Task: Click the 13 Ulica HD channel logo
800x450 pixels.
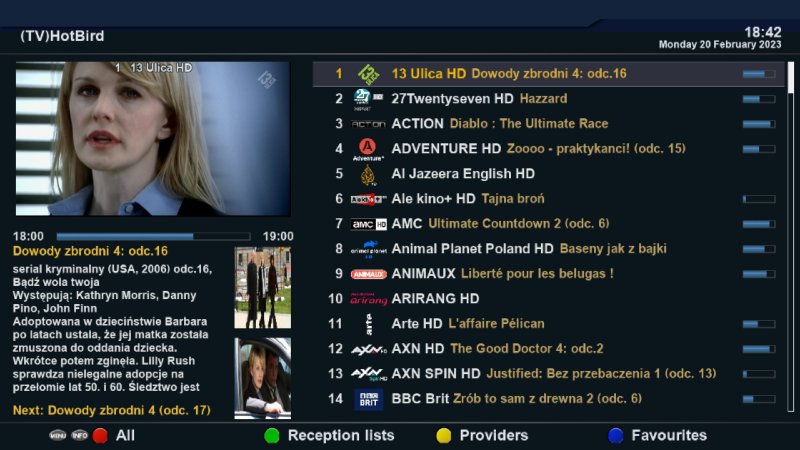Action: tap(368, 74)
